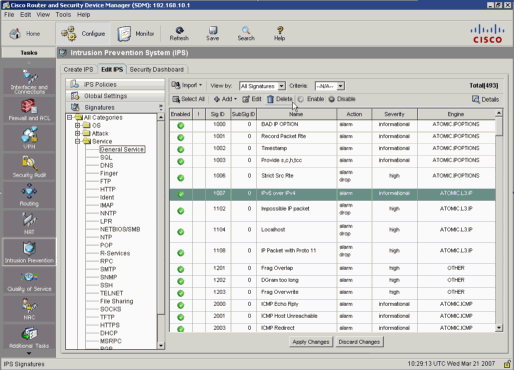Switch to the Create IPS tab

point(78,69)
